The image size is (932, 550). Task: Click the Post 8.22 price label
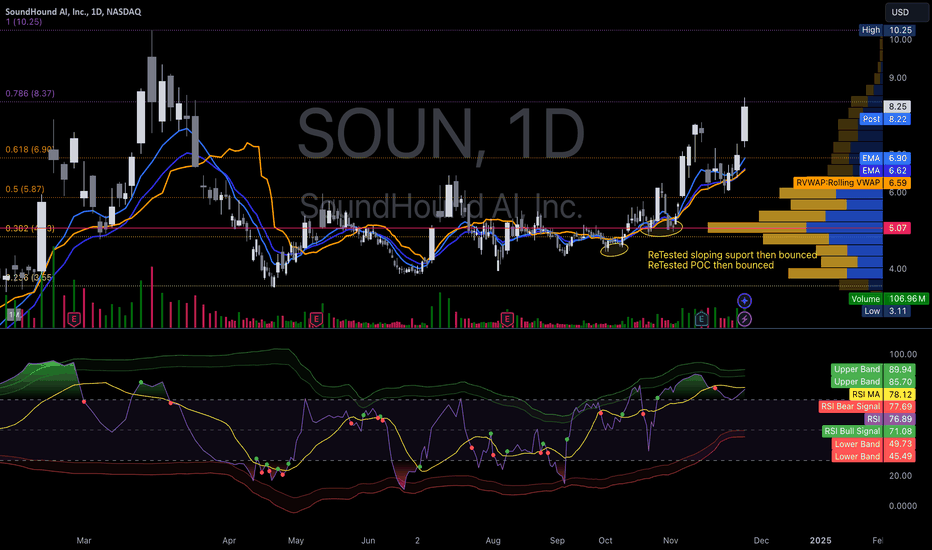(x=885, y=119)
